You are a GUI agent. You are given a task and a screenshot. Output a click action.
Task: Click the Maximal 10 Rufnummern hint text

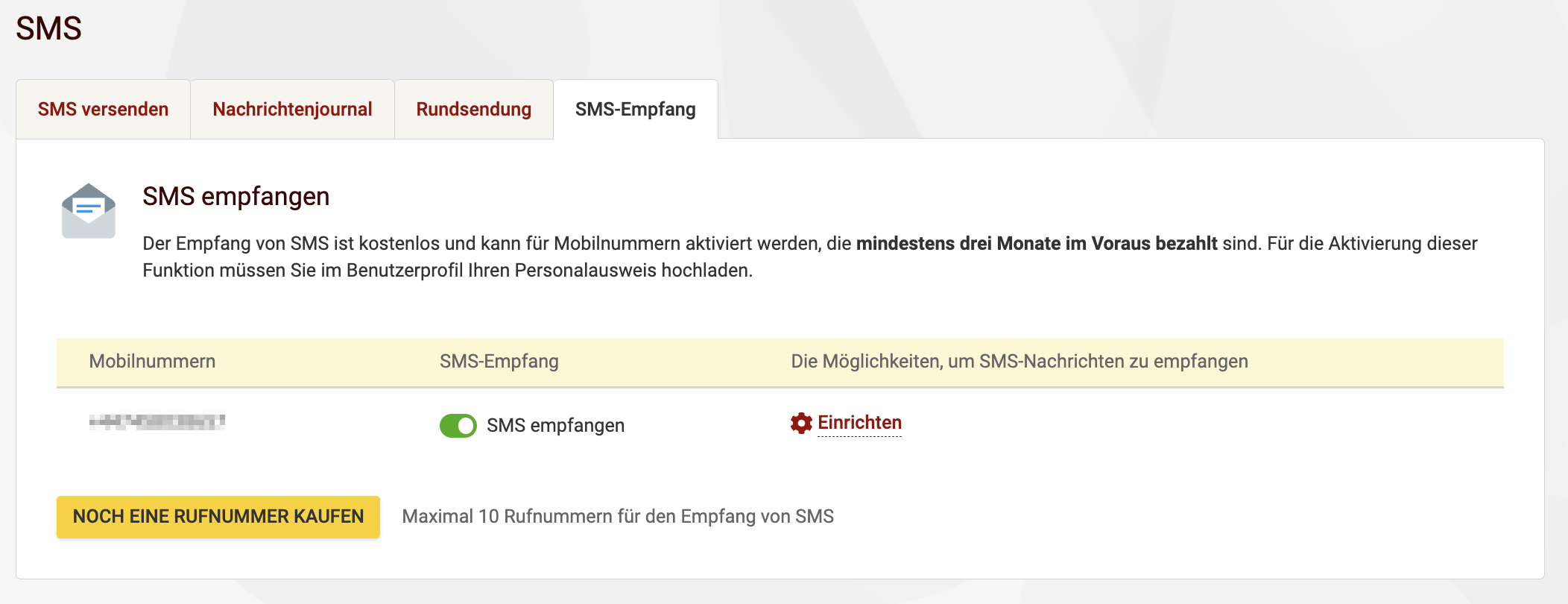[617, 517]
